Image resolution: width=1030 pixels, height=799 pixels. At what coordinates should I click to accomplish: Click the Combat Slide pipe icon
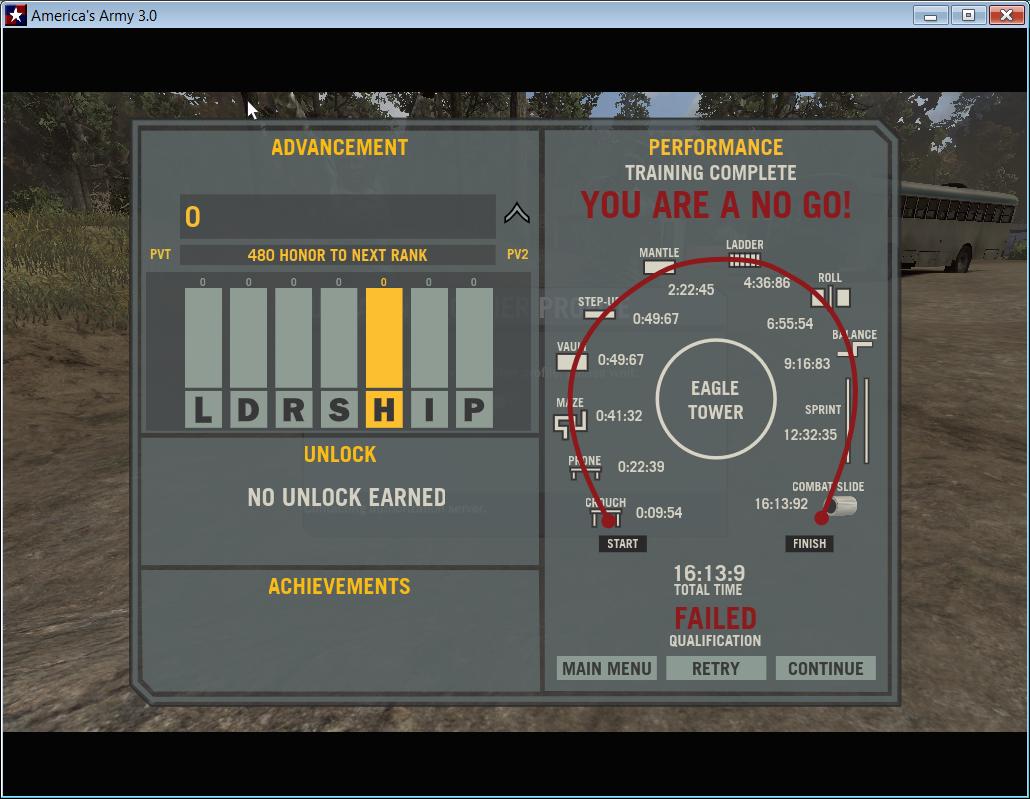tap(840, 506)
